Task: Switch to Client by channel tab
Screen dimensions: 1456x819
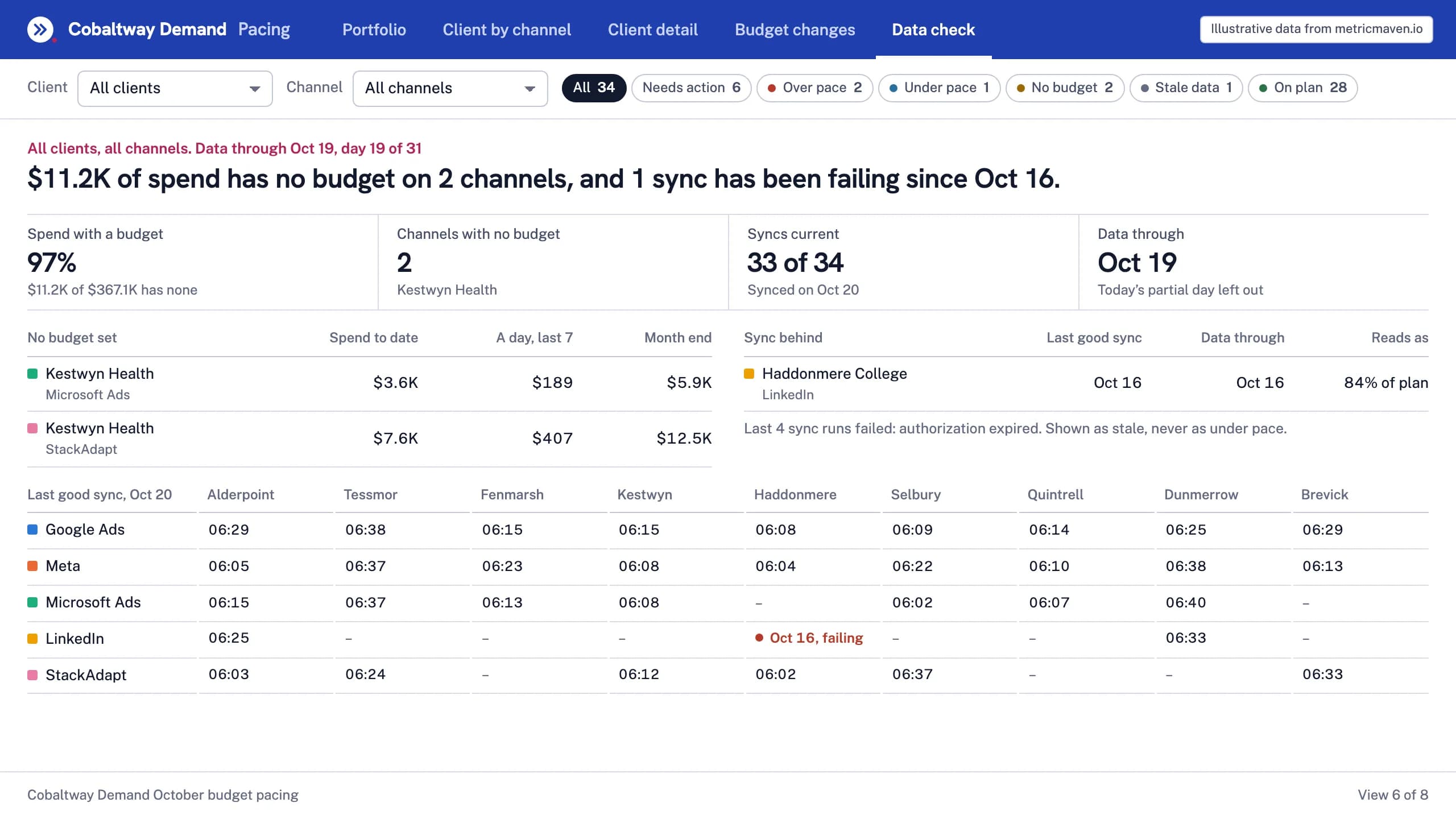Action: coord(507,30)
